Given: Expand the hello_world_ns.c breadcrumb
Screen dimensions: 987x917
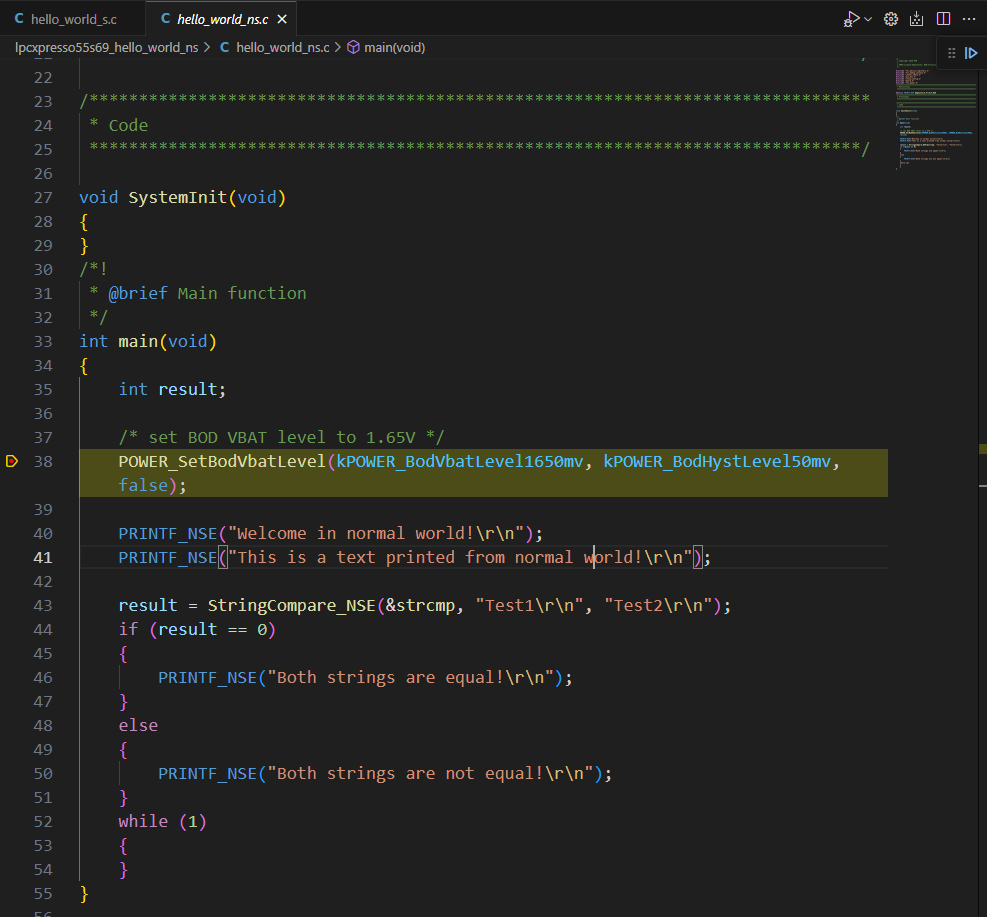Looking at the screenshot, I should 282,47.
